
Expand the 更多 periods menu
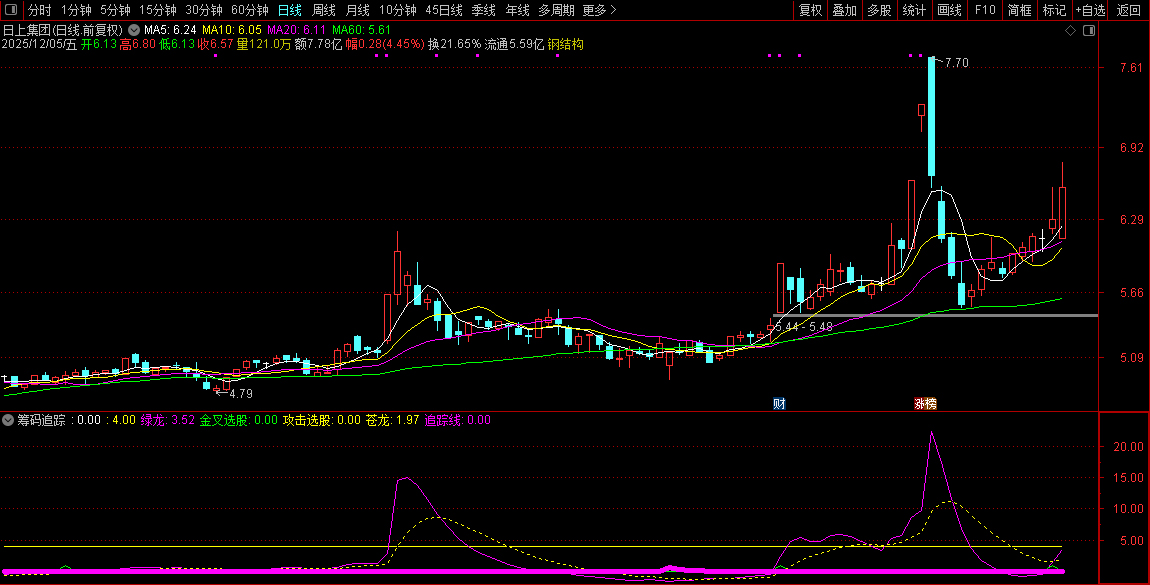pos(599,10)
